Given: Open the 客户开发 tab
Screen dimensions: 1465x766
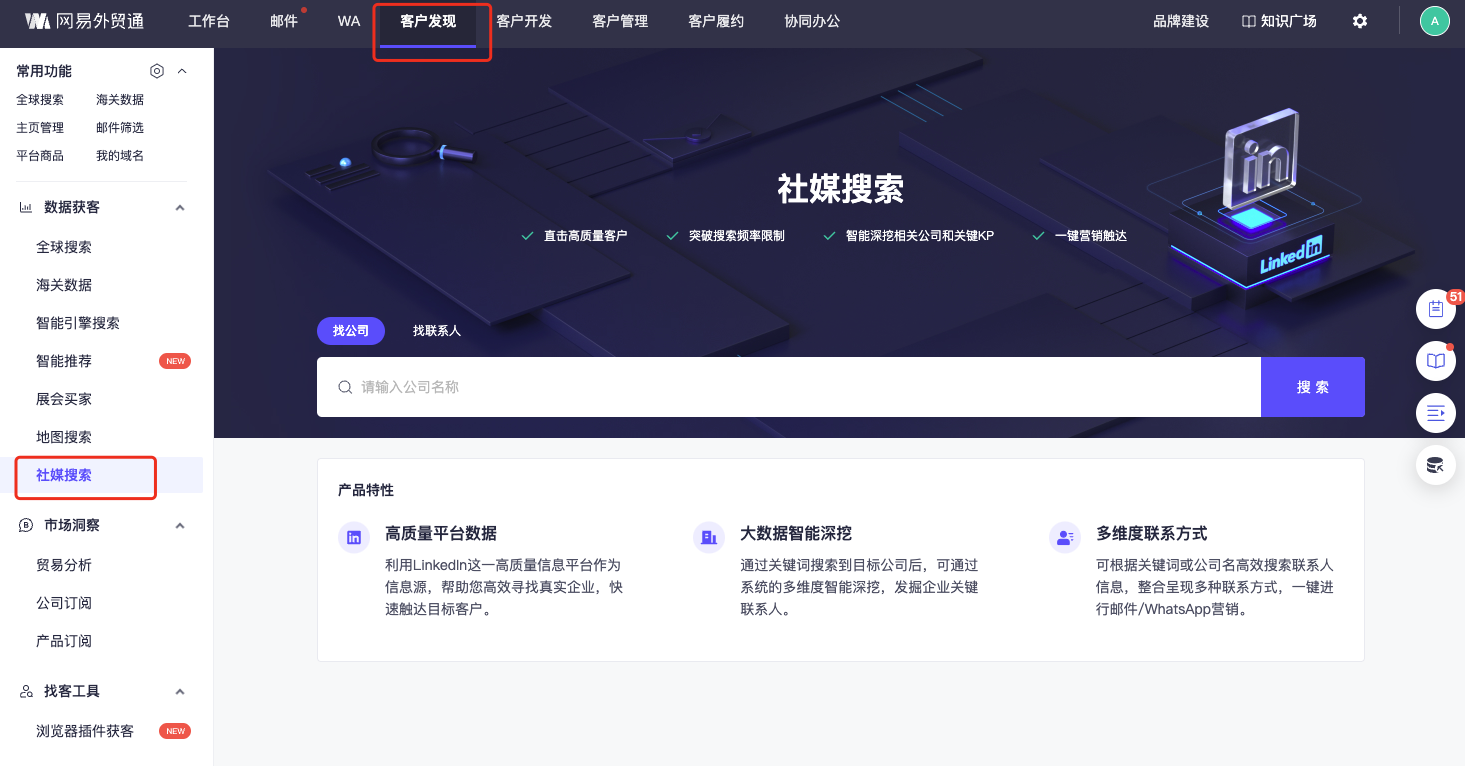Looking at the screenshot, I should point(524,21).
